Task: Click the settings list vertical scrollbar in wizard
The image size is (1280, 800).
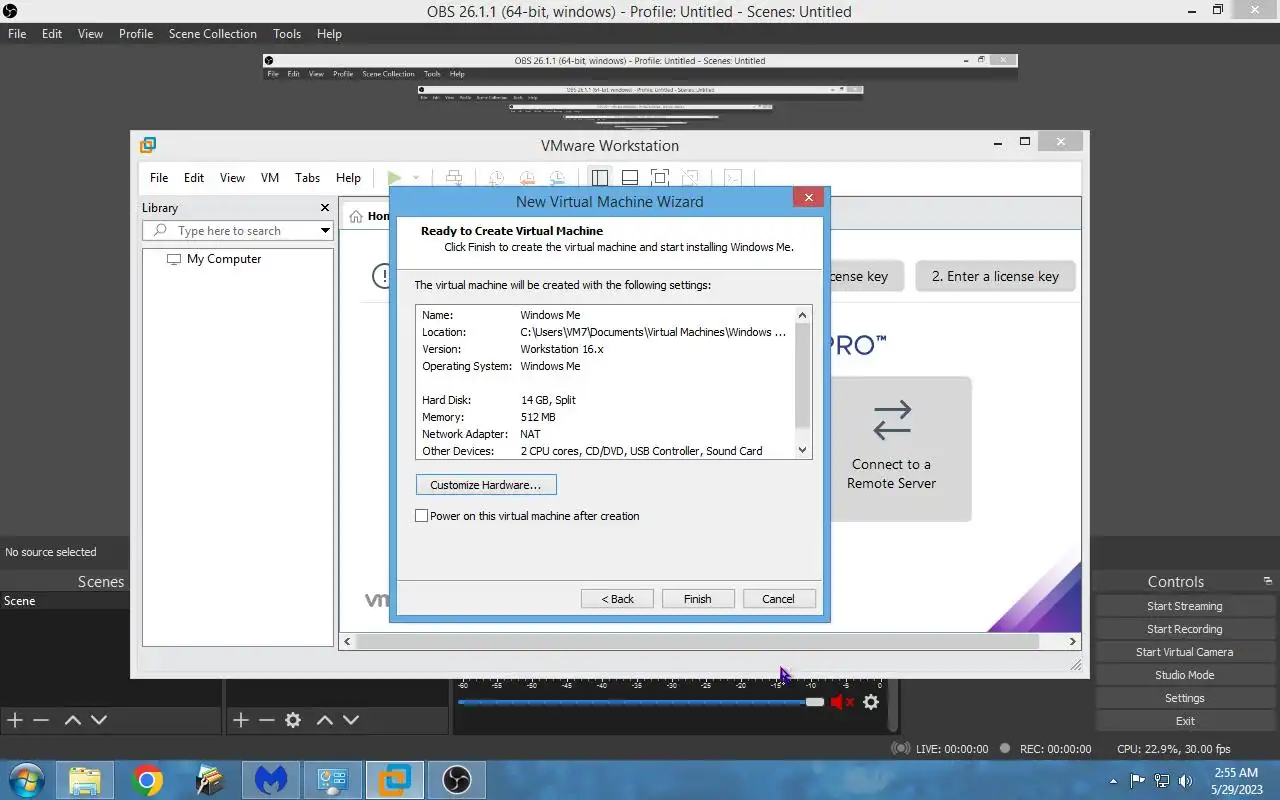Action: 802,374
